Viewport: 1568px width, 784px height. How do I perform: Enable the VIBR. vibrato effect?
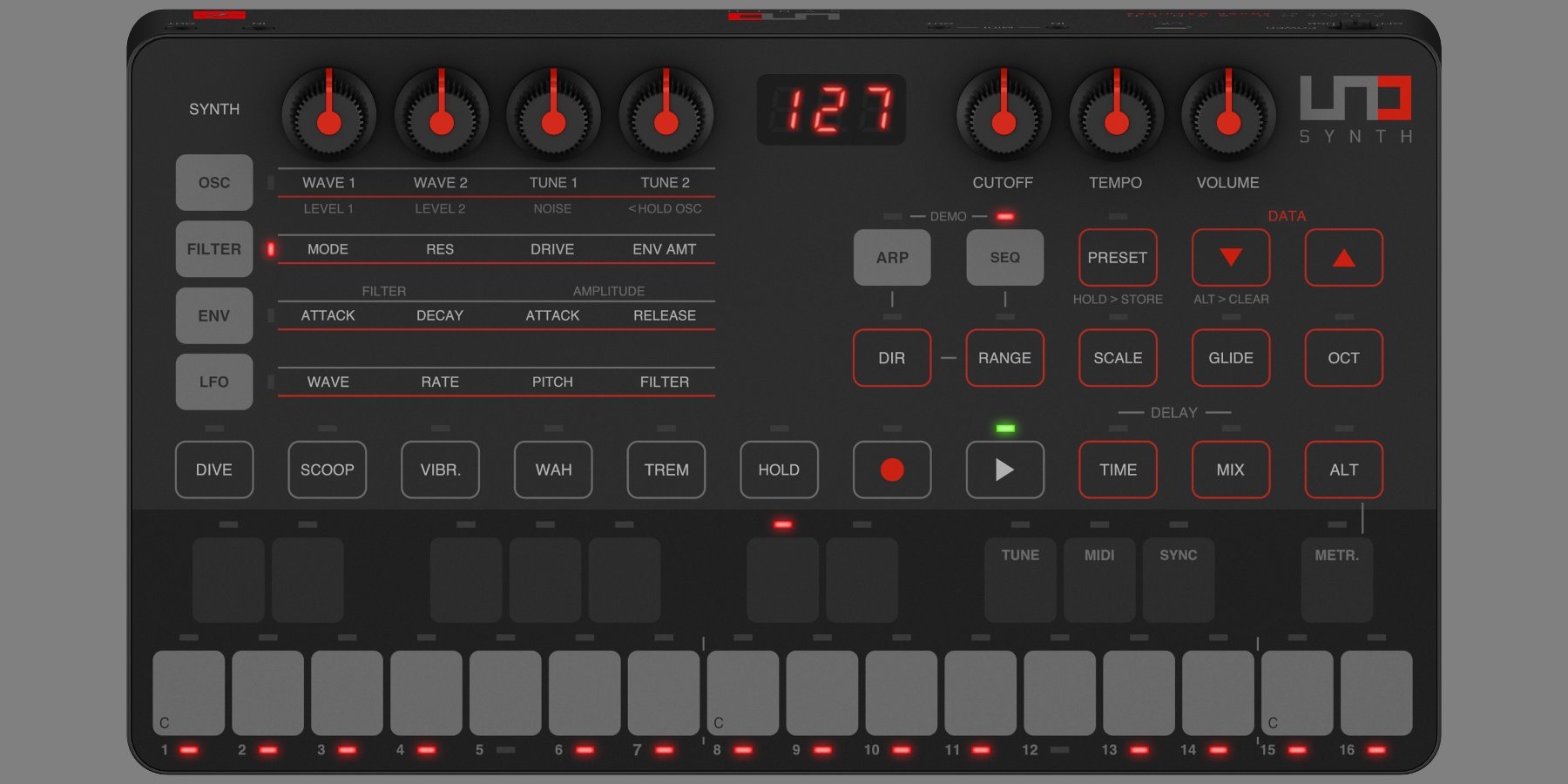(x=440, y=470)
